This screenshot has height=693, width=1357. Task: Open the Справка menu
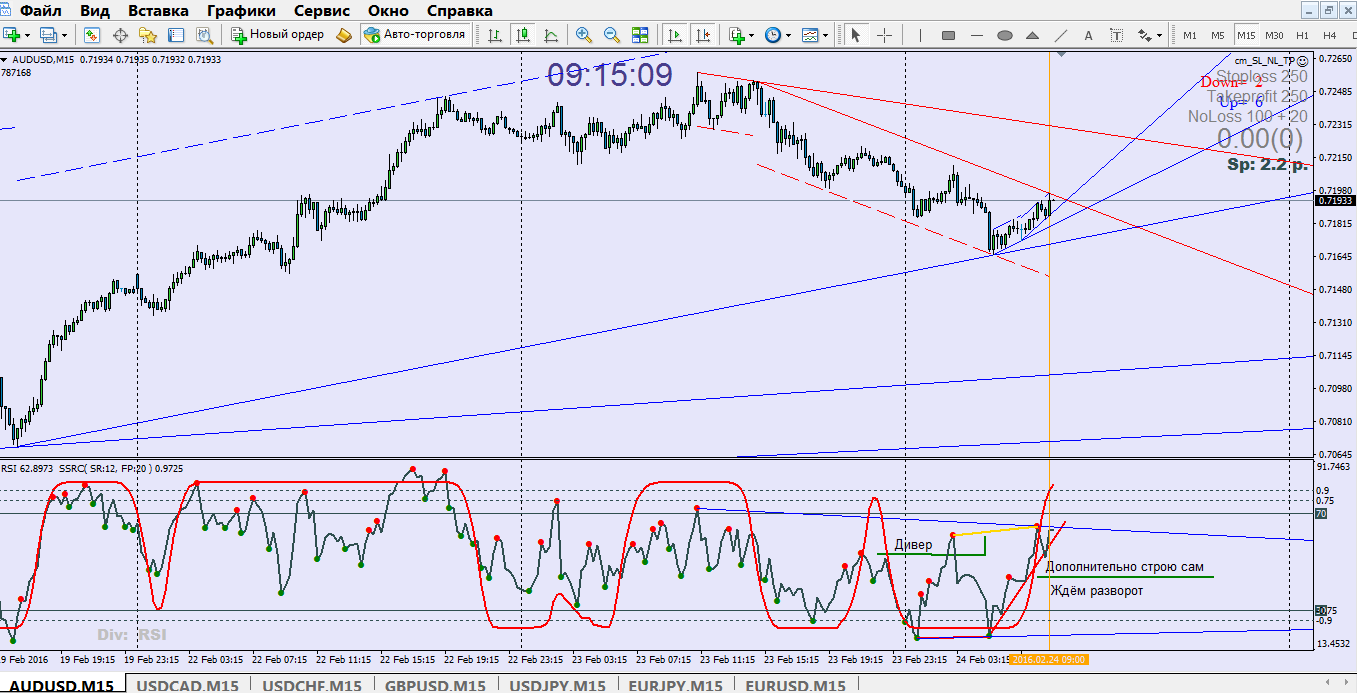459,11
